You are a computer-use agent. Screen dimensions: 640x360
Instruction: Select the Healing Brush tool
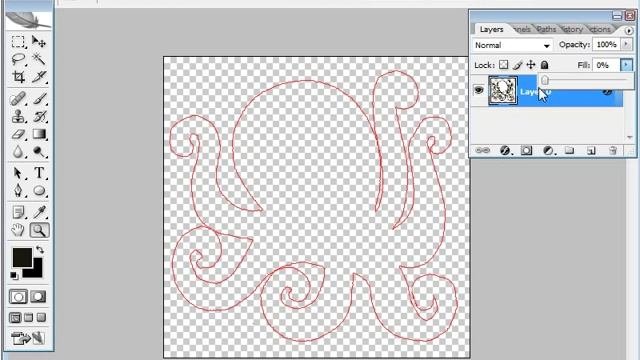[18, 99]
